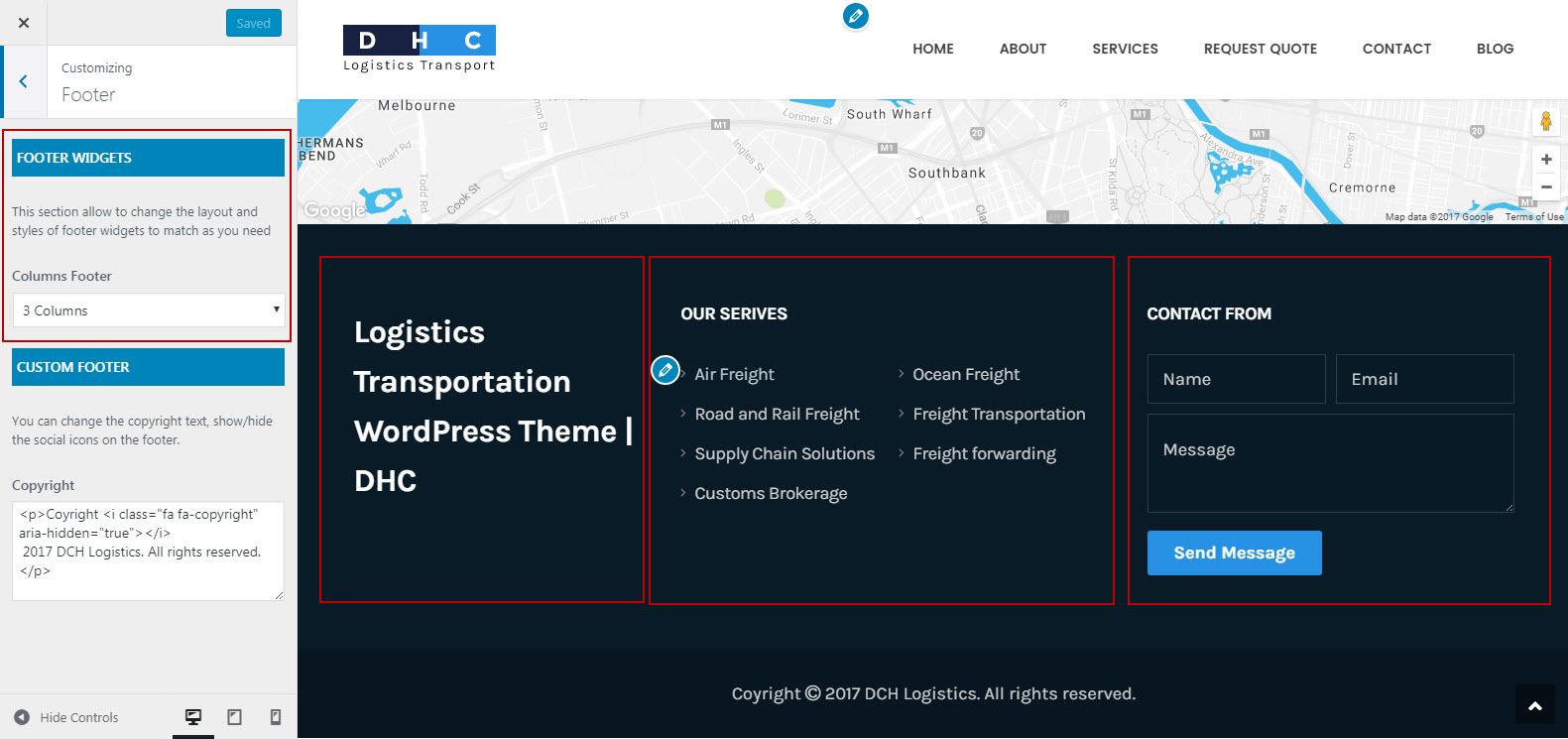Focus the Name field in contact form

(1236, 379)
